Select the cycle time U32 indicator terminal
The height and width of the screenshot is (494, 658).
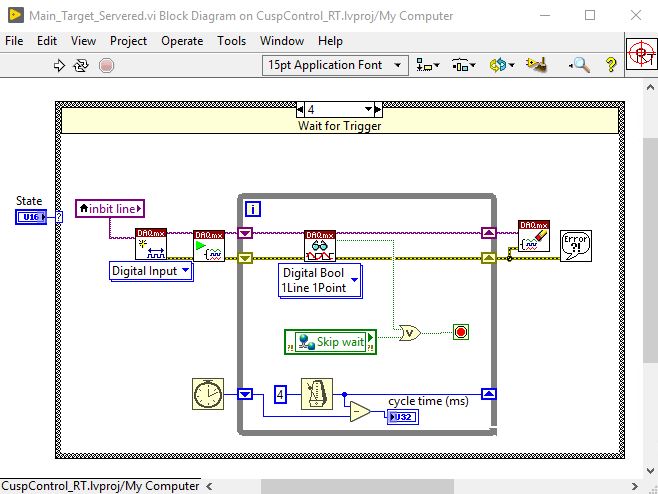[403, 418]
